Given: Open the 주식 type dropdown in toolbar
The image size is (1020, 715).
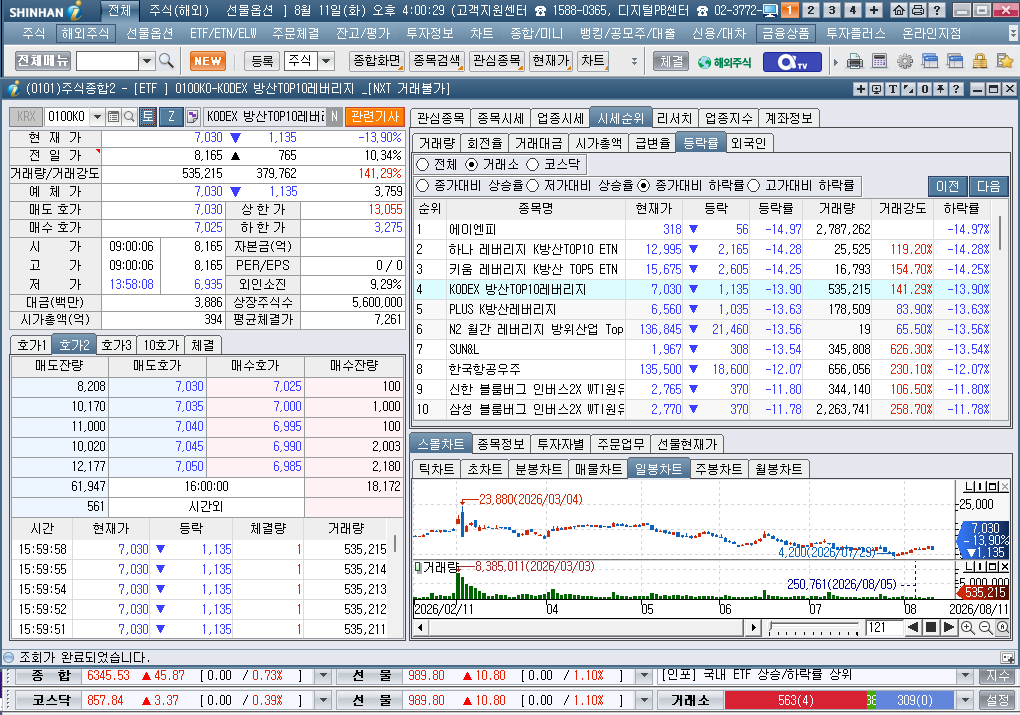Looking at the screenshot, I should pos(326,61).
